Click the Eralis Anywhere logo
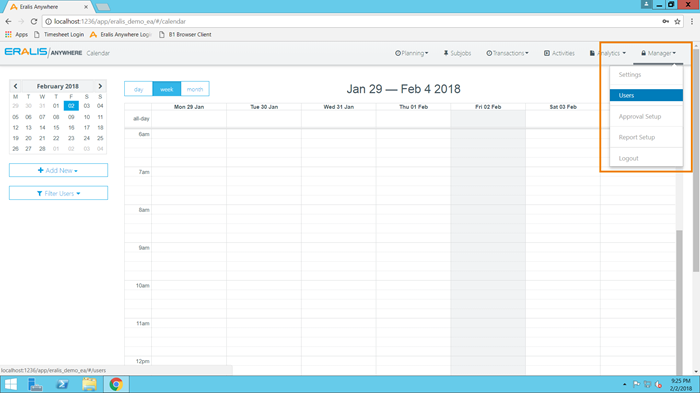This screenshot has width=700, height=393. click(x=43, y=53)
